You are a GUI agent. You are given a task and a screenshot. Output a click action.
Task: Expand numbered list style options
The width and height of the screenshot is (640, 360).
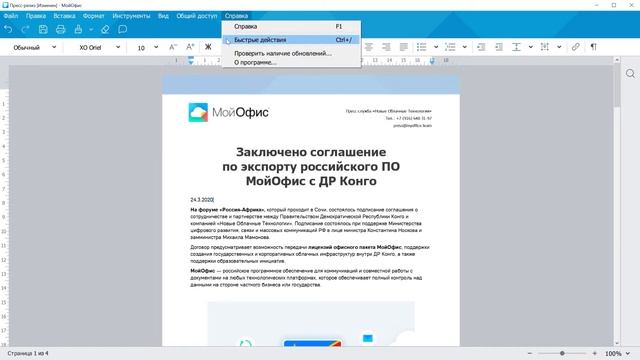coord(464,47)
